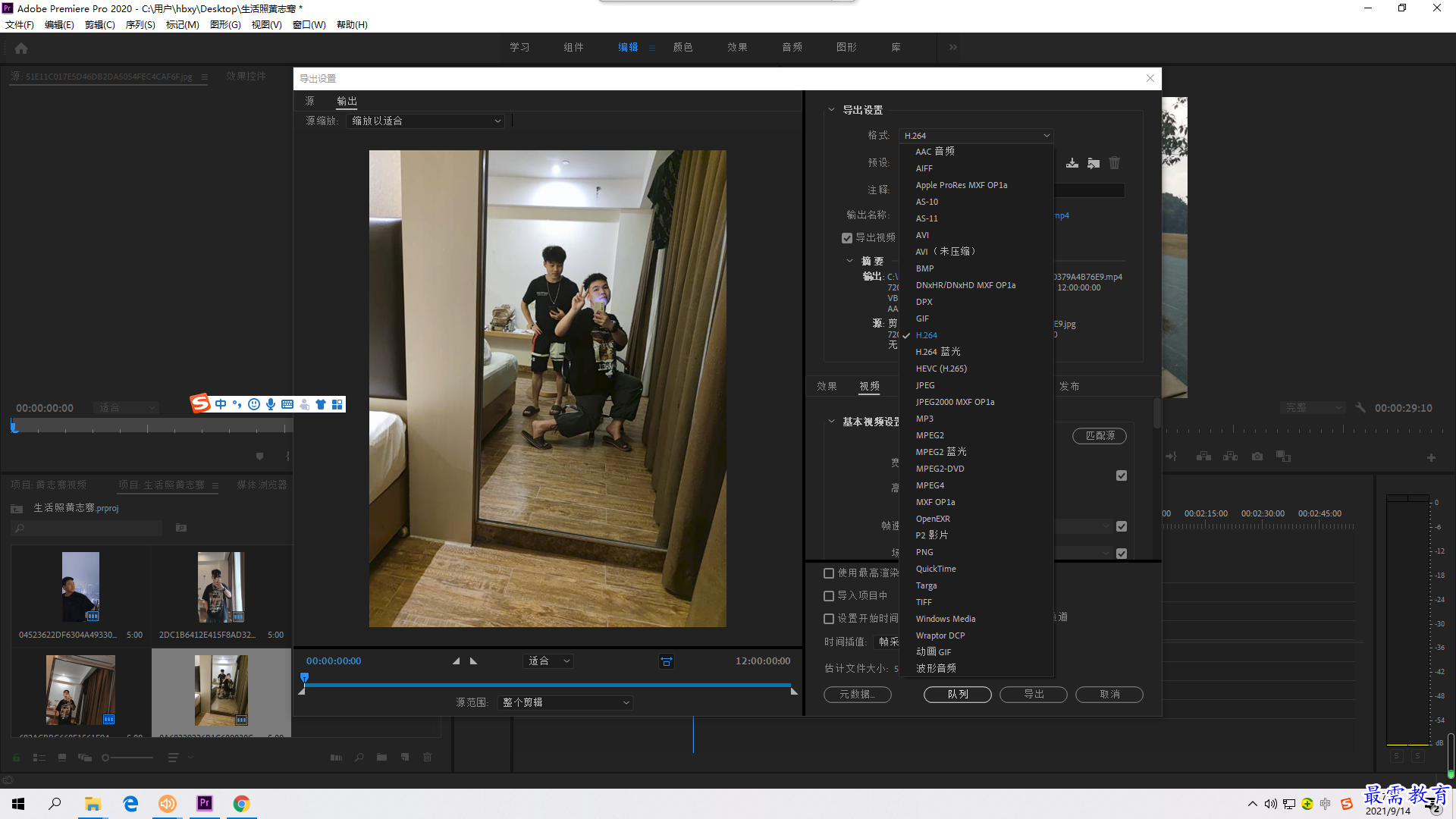Image resolution: width=1456 pixels, height=819 pixels.
Task: Click the sort icons button in project panel
Action: pos(174,757)
